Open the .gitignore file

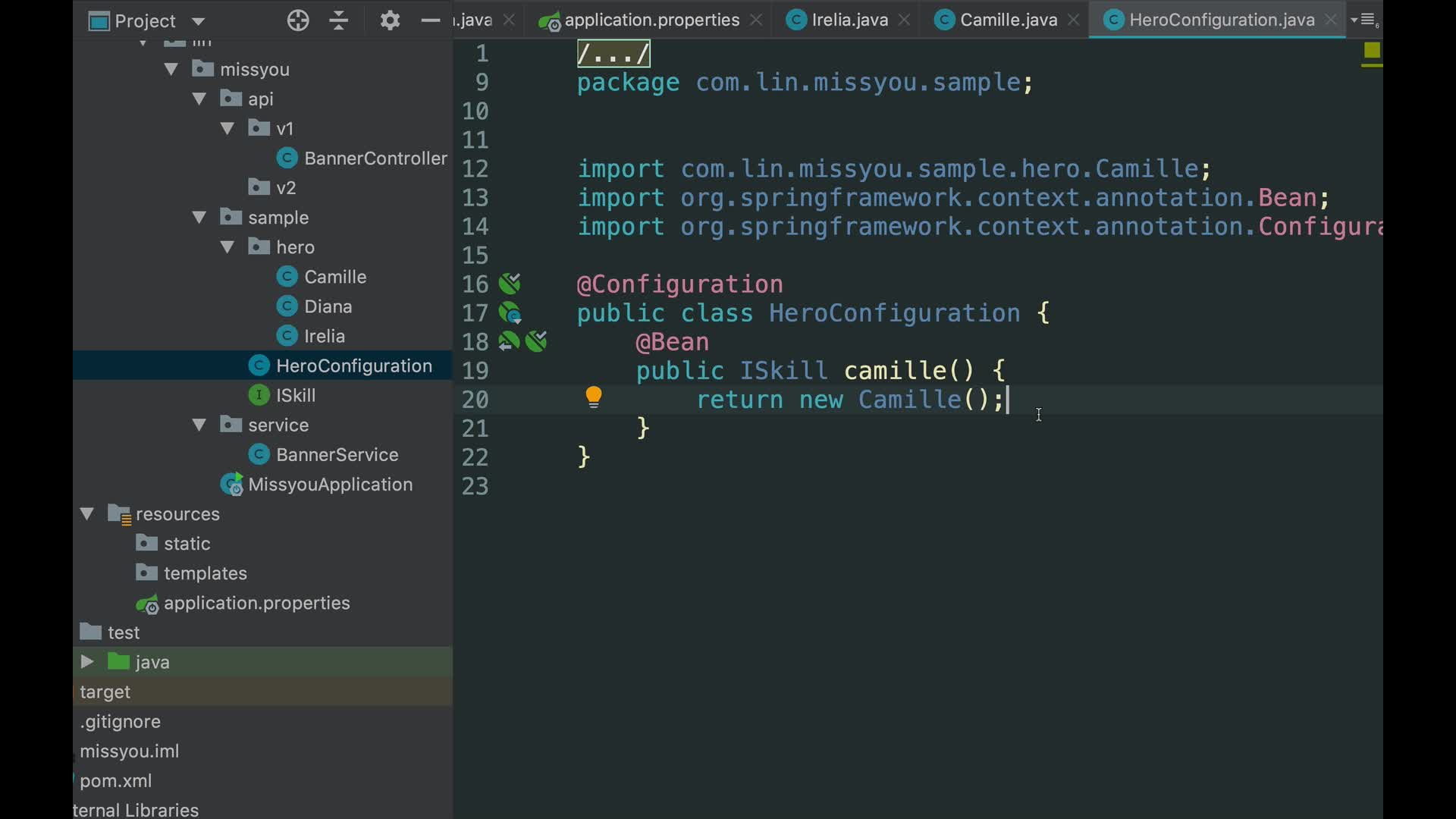120,722
